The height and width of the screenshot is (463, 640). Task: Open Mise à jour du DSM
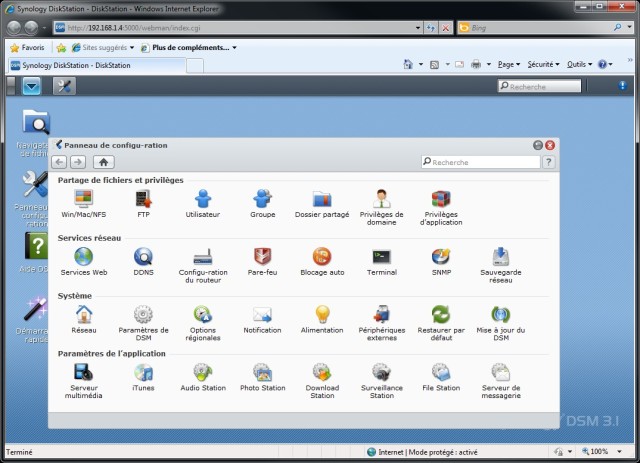pos(501,314)
